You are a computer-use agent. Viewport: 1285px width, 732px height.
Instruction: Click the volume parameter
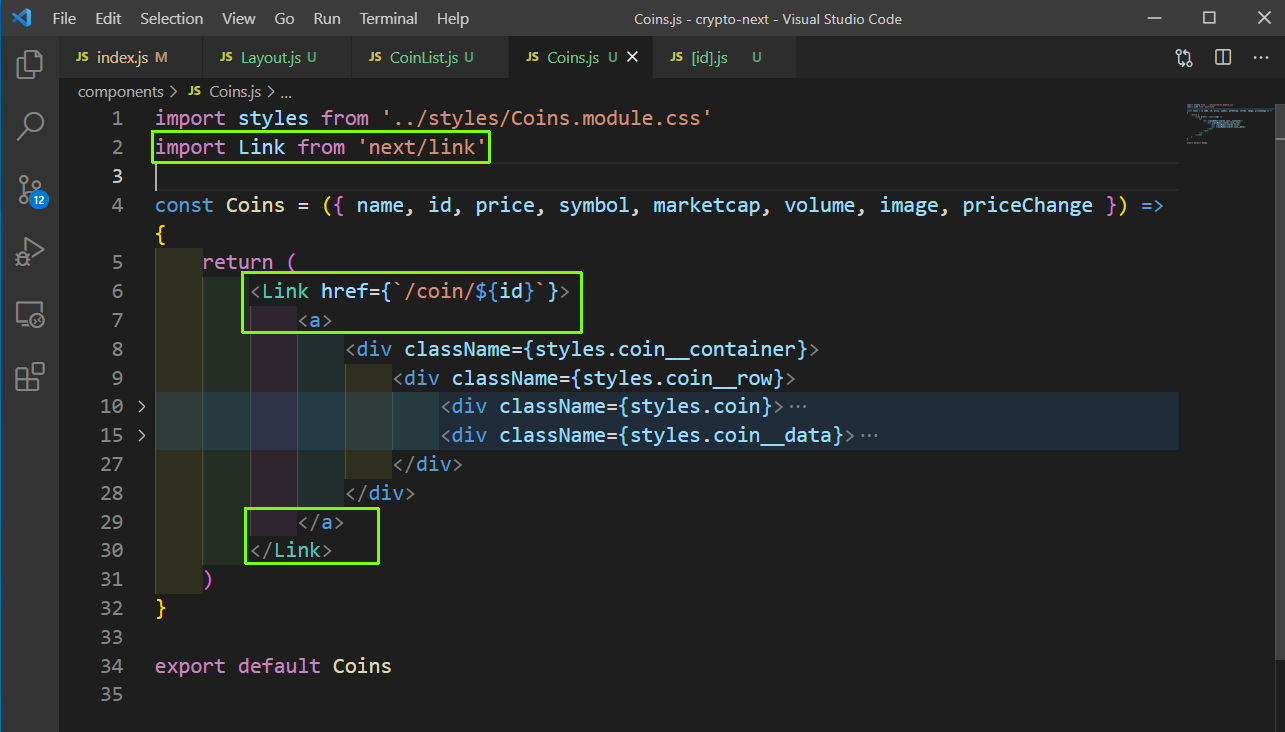820,205
